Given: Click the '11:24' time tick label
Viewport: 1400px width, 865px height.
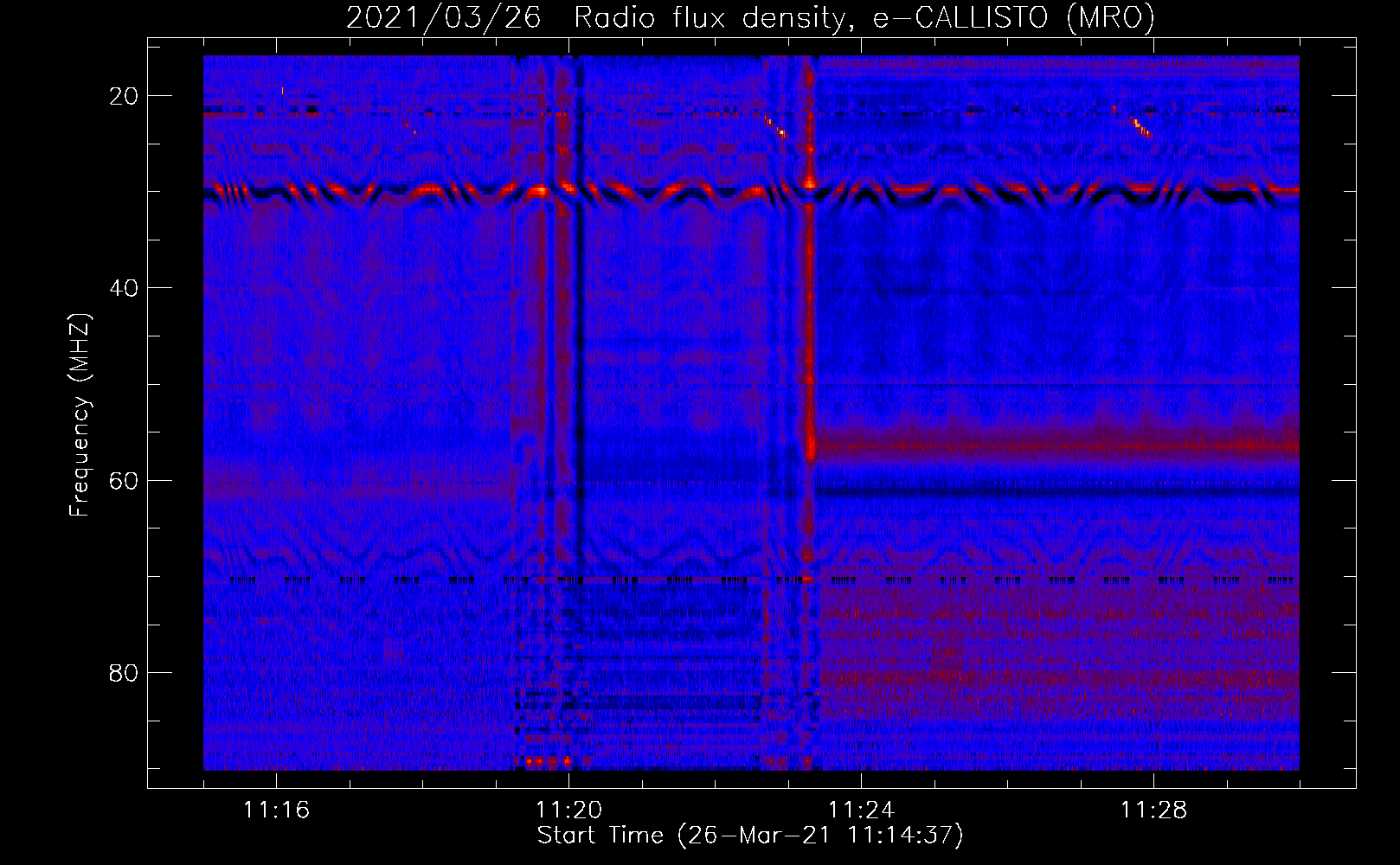Looking at the screenshot, I should [861, 810].
